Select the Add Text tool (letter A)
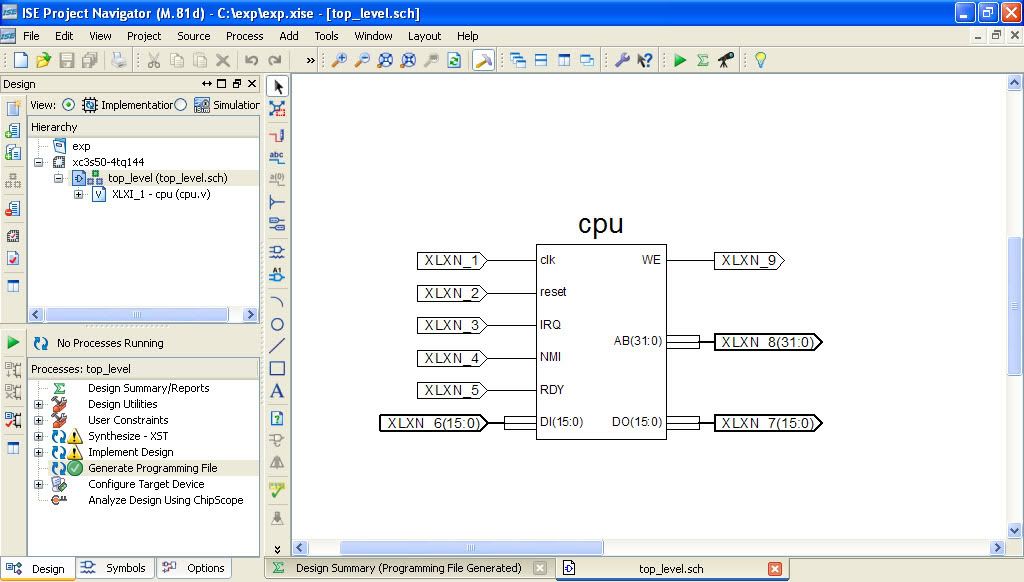This screenshot has width=1024, height=582. [277, 391]
